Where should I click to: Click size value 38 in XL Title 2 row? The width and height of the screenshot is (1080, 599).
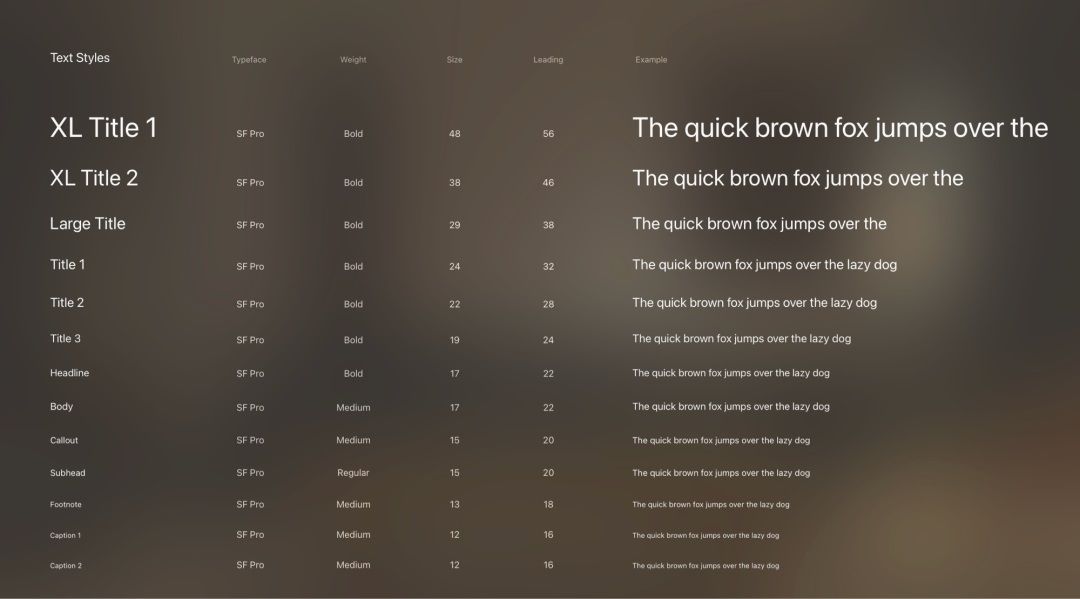click(455, 182)
